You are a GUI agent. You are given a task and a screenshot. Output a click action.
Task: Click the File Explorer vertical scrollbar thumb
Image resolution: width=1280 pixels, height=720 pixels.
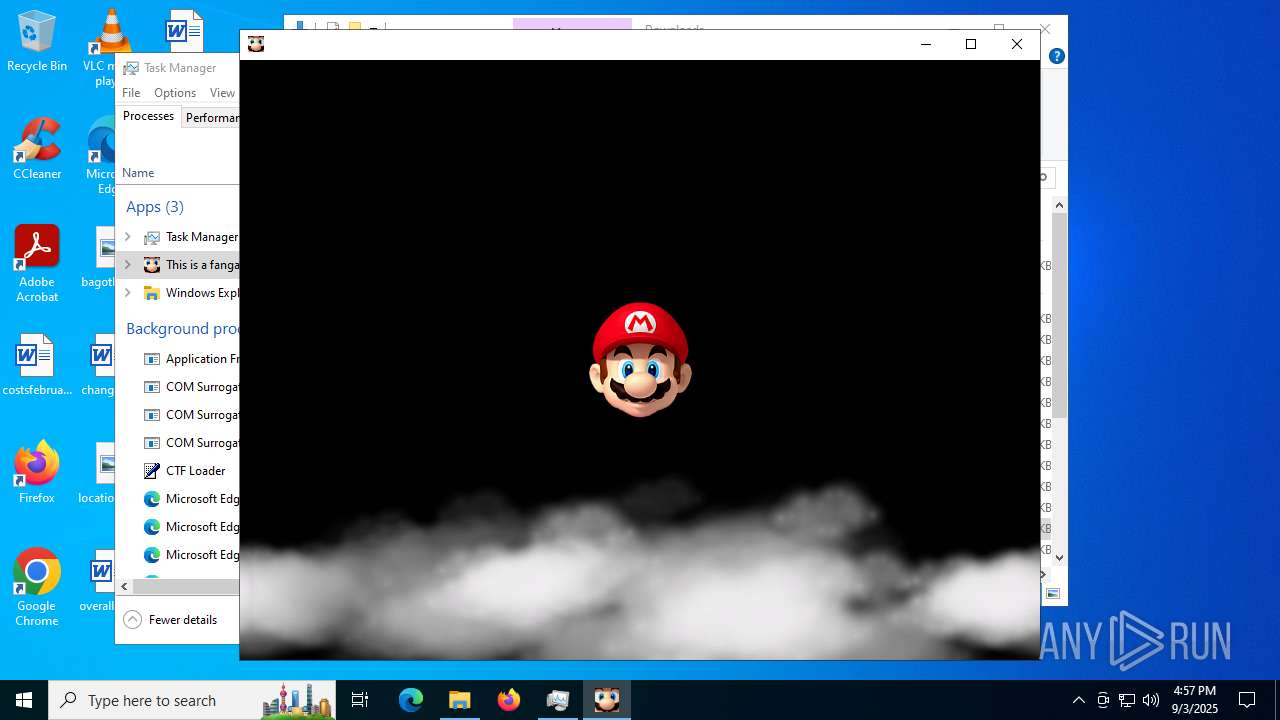1059,315
